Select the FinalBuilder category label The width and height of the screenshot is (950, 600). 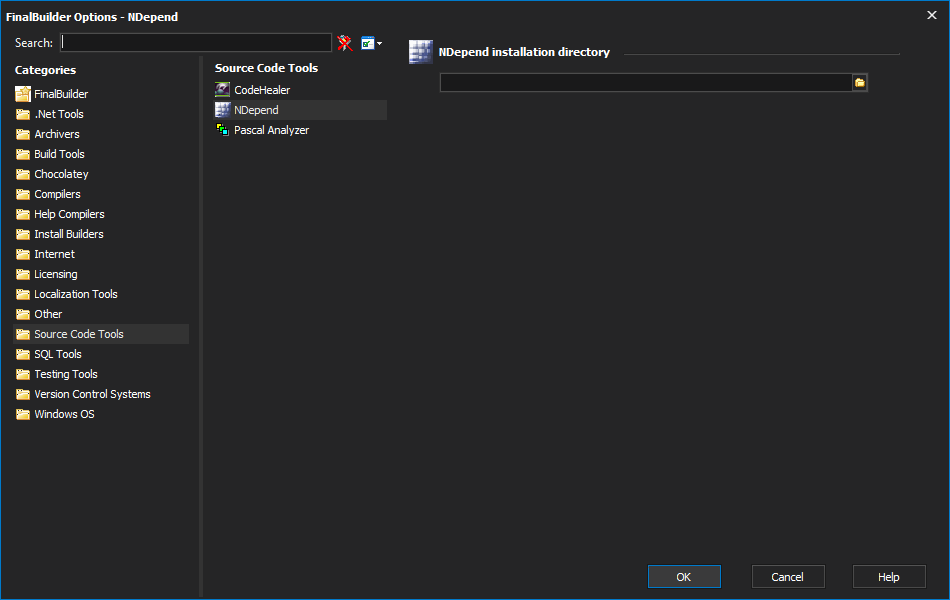tap(61, 94)
